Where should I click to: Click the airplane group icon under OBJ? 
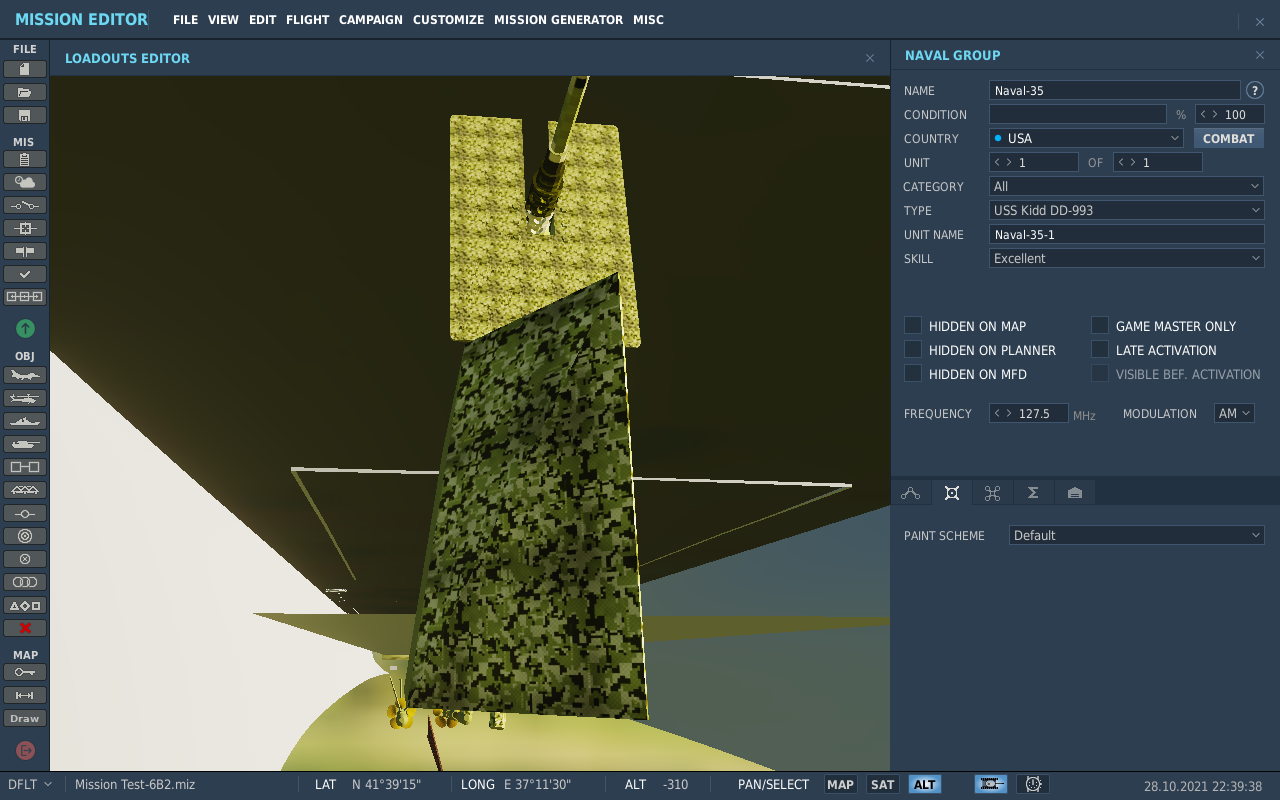[25, 375]
